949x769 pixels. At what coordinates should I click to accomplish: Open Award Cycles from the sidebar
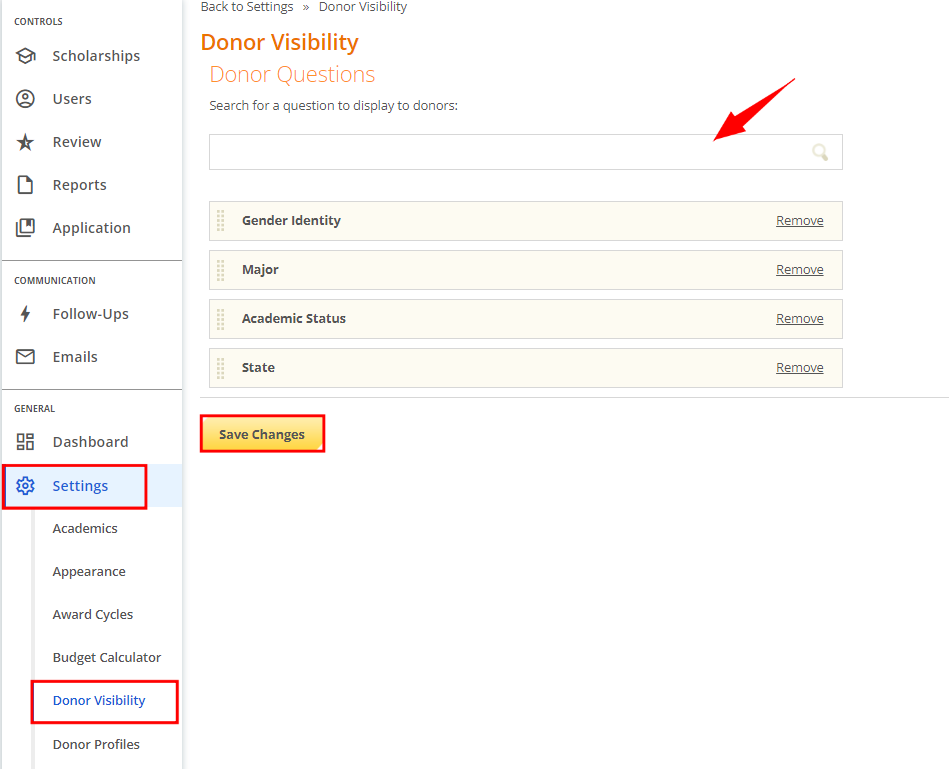point(90,614)
